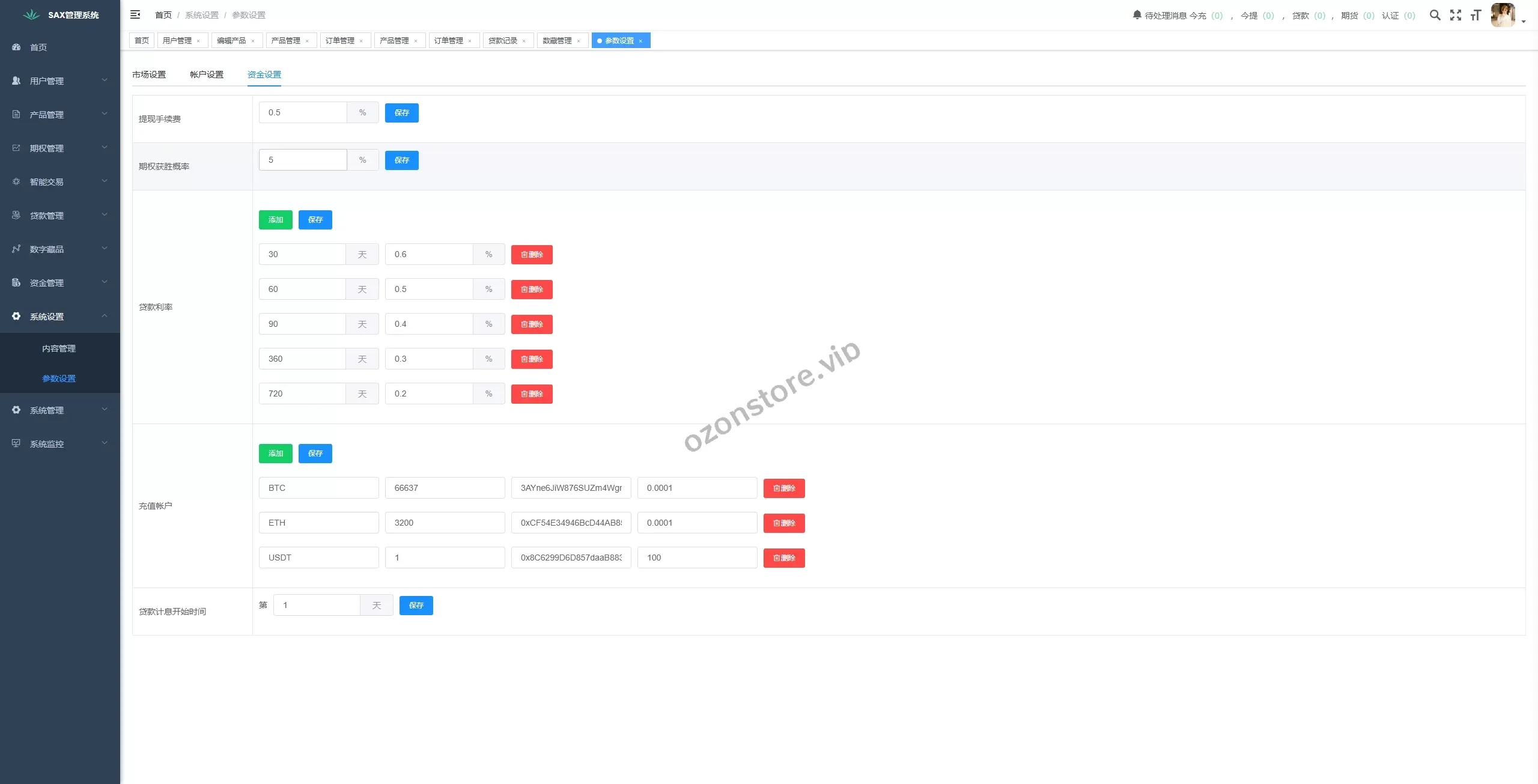
Task: Toggle fullscreen mode icon
Action: click(1455, 15)
